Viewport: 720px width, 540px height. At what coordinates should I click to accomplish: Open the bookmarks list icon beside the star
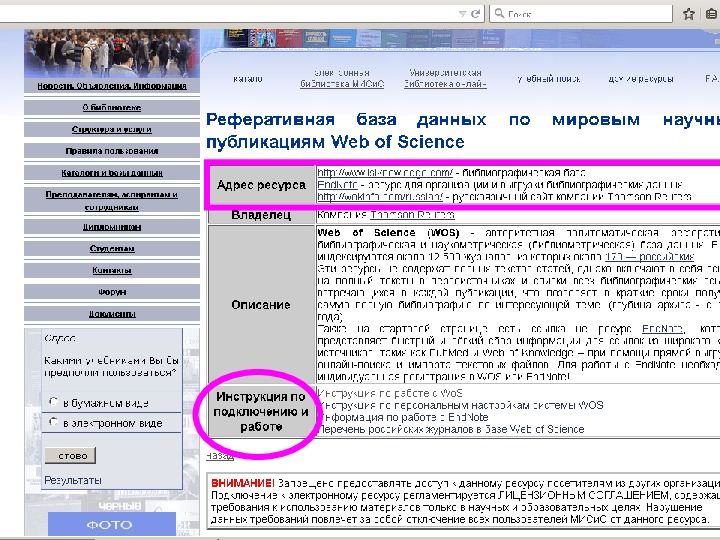pos(711,14)
